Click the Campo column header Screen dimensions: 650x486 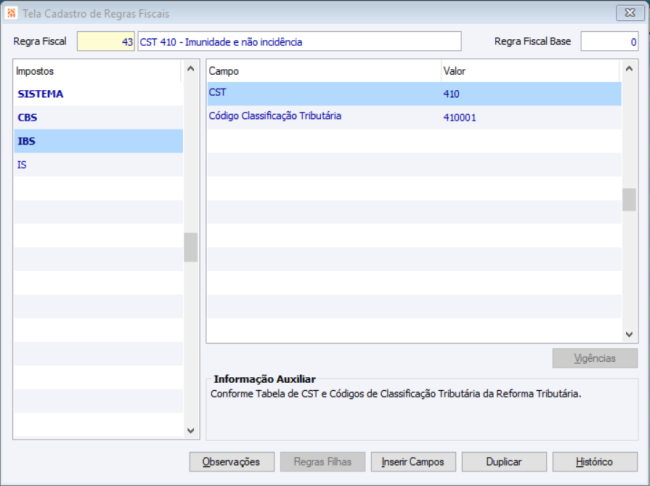[x=324, y=71]
